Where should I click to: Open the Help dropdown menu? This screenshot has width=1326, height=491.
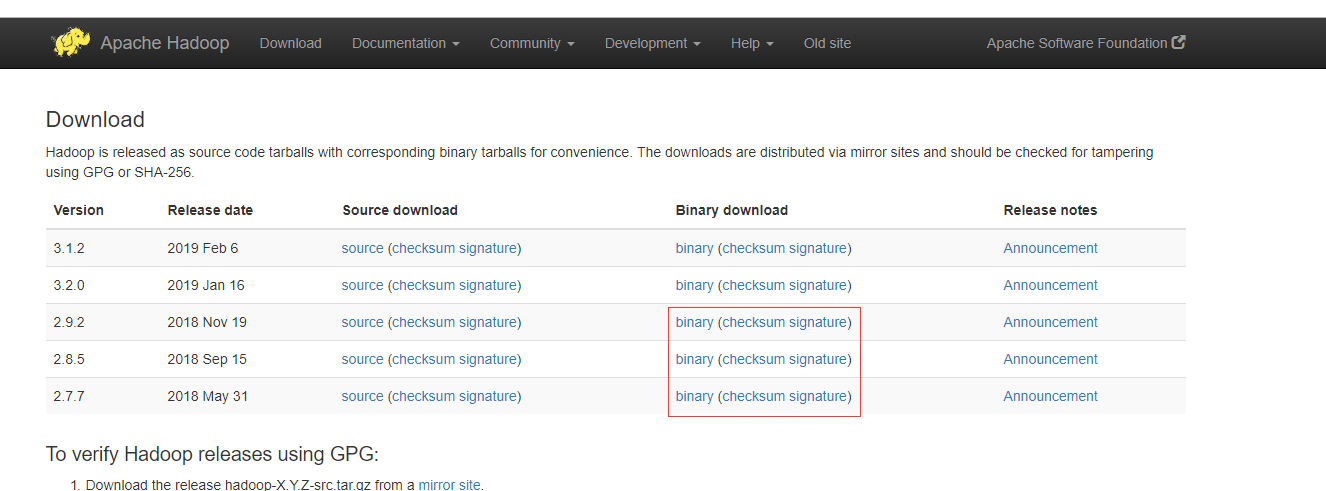point(752,43)
